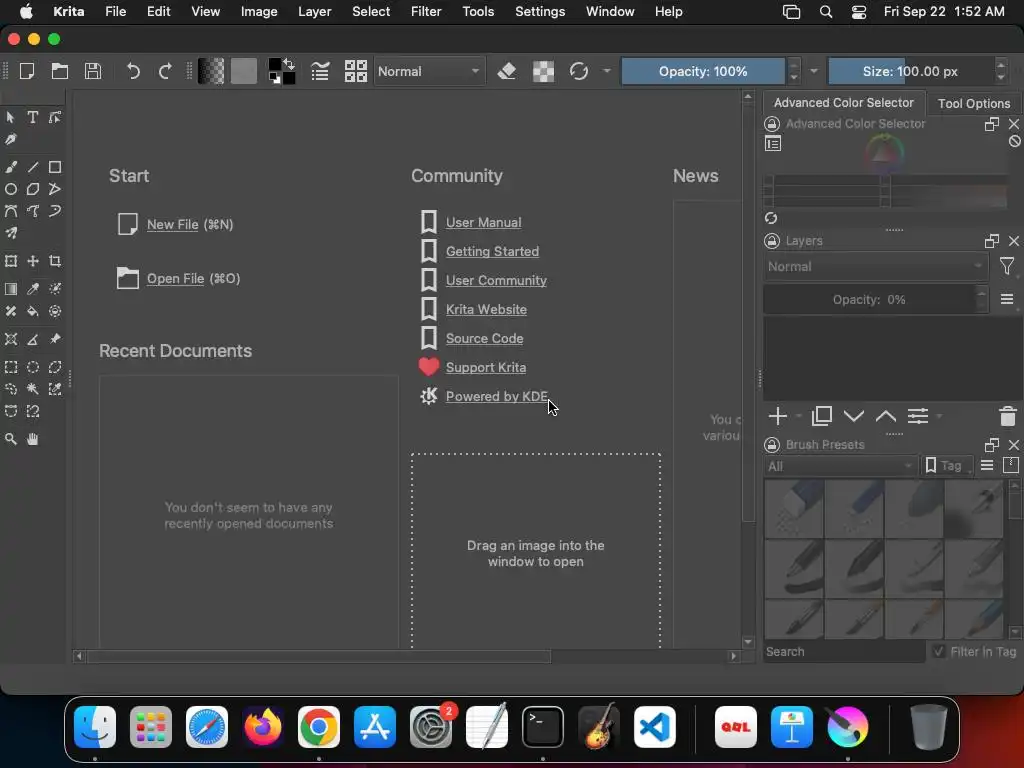Image resolution: width=1024 pixels, height=768 pixels.
Task: Switch to Advanced Color Selector tab
Action: coord(843,103)
